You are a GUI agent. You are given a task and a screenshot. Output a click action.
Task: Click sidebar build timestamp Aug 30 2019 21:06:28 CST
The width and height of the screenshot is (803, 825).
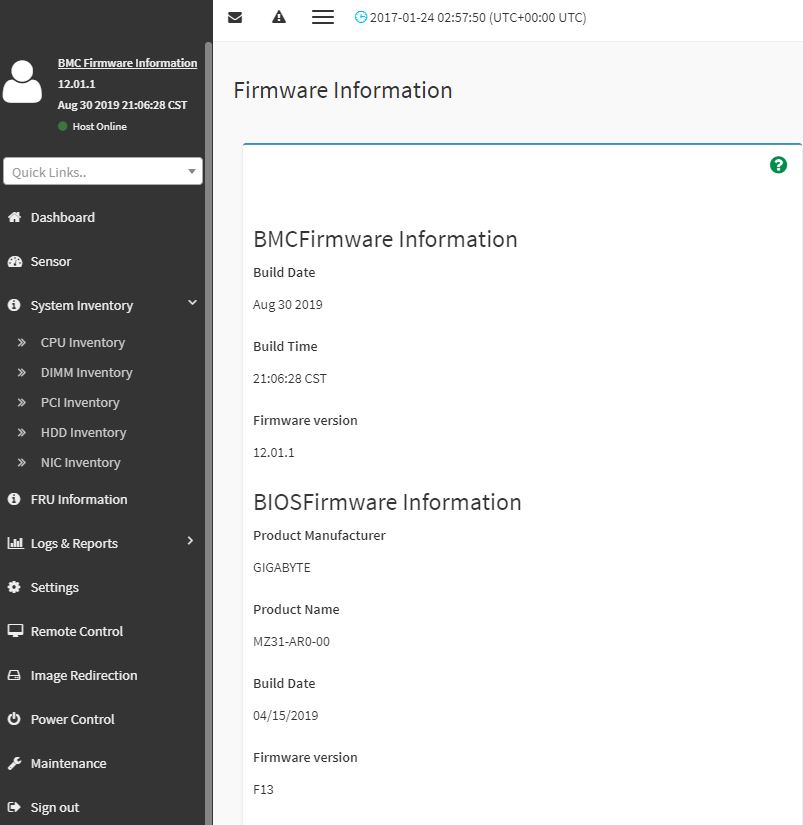122,105
